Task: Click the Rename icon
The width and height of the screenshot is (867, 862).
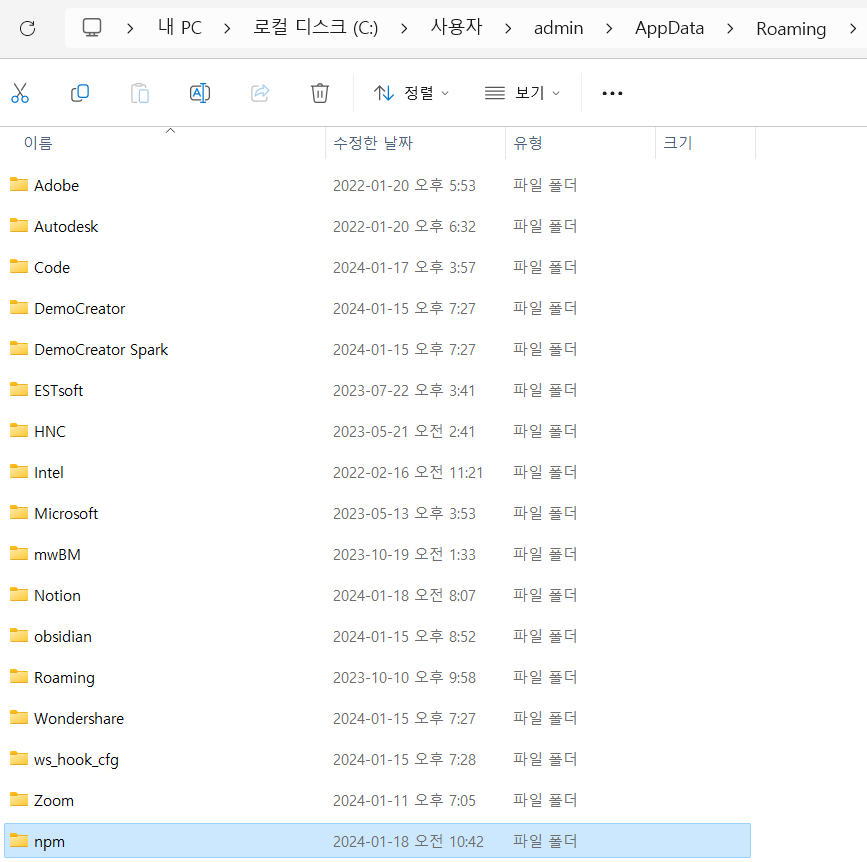Action: click(x=200, y=93)
